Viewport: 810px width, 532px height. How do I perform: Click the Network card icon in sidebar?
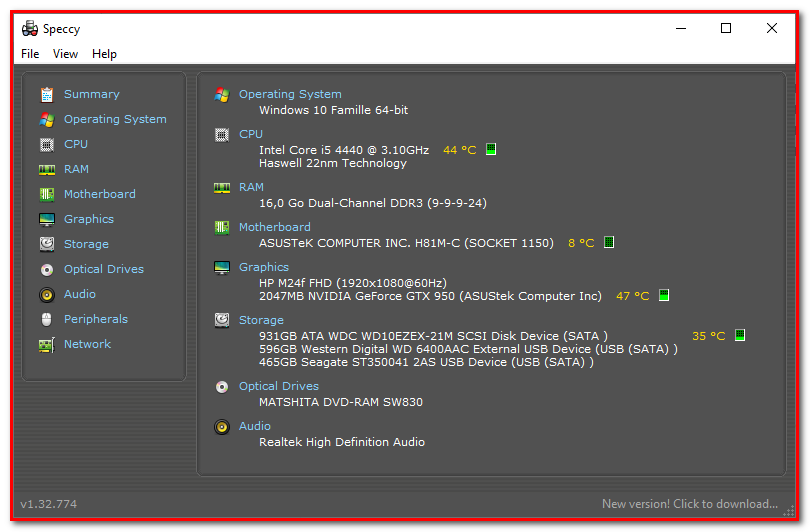pos(46,345)
